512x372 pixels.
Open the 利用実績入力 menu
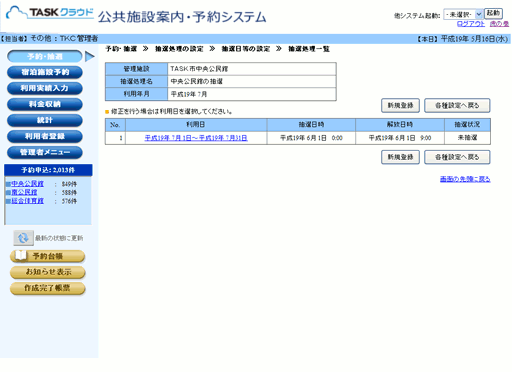pos(45,88)
